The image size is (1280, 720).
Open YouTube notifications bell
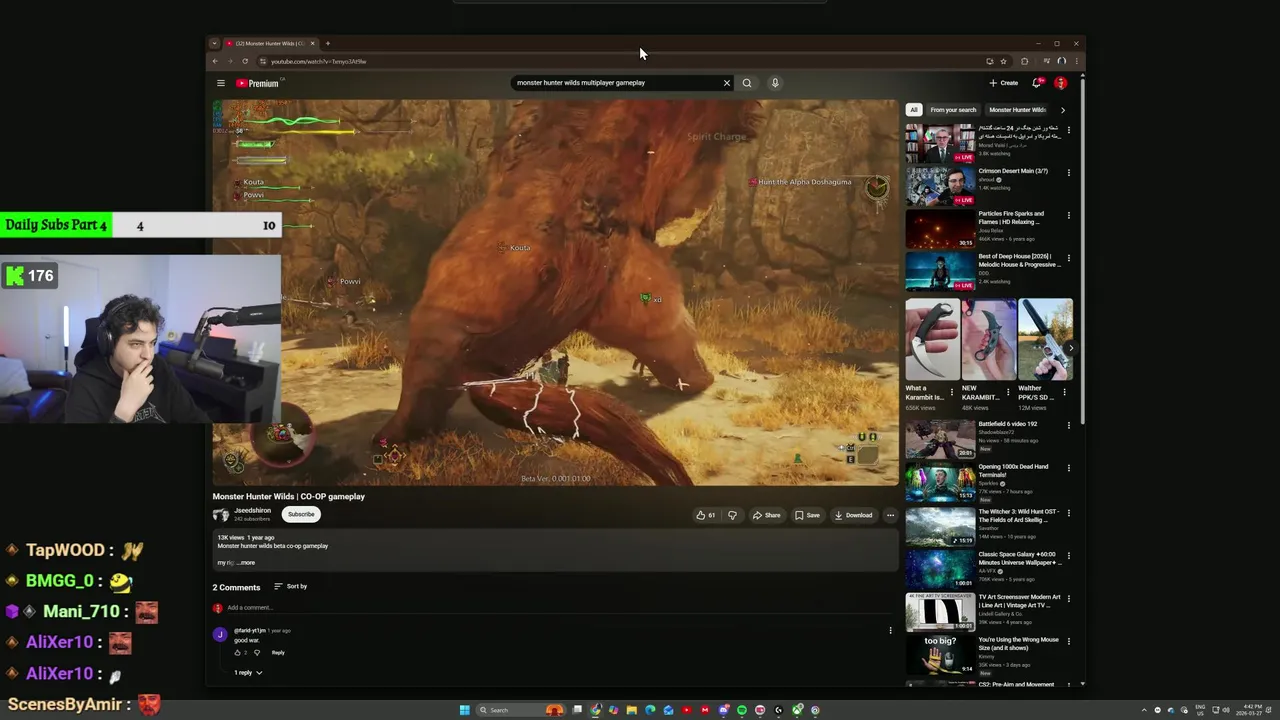coord(1037,83)
